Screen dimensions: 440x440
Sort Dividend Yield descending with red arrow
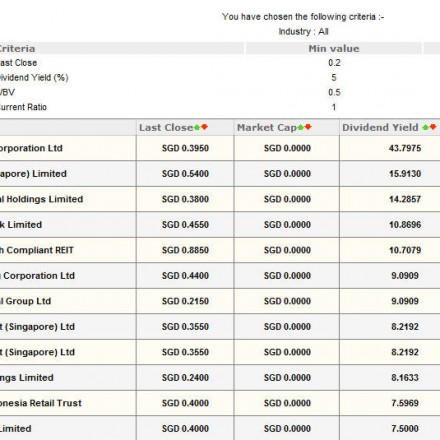tap(433, 127)
